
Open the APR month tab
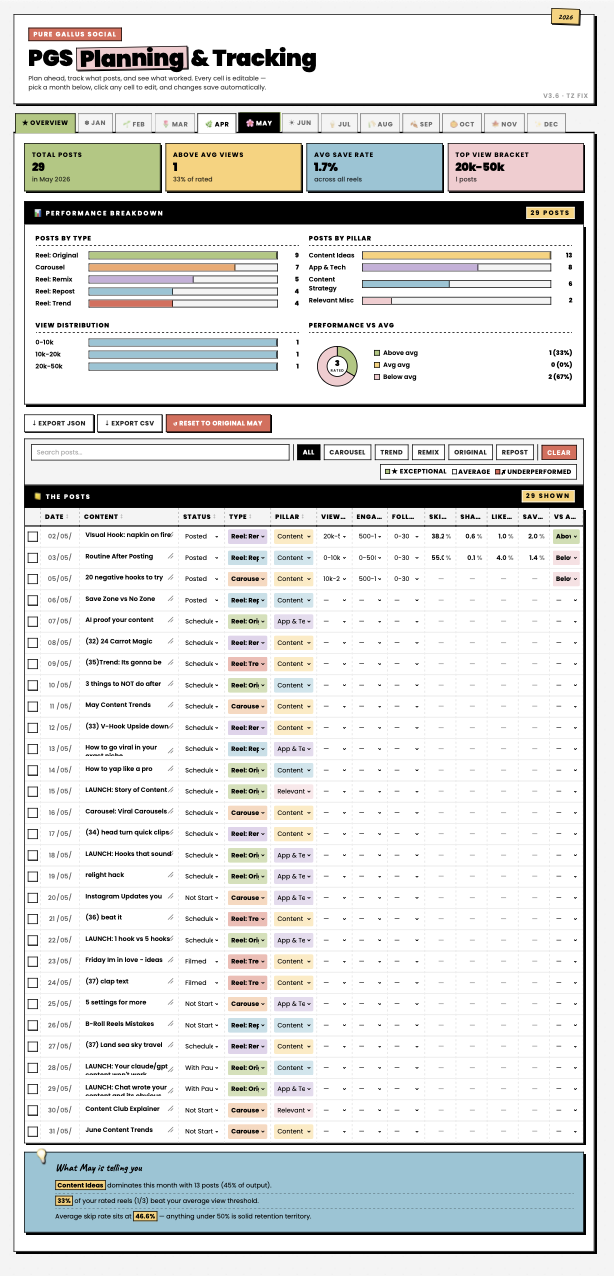tap(216, 124)
